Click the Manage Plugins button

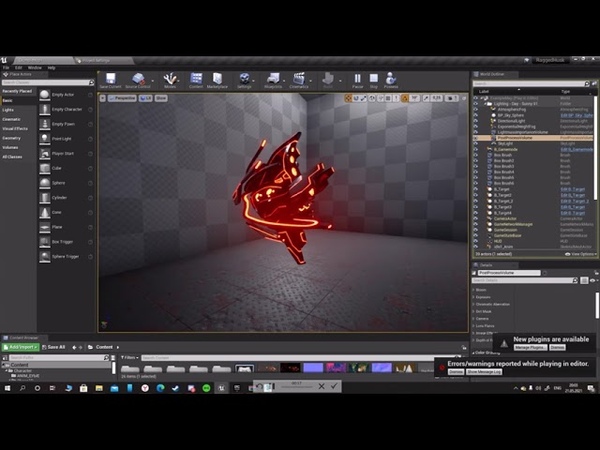[530, 347]
